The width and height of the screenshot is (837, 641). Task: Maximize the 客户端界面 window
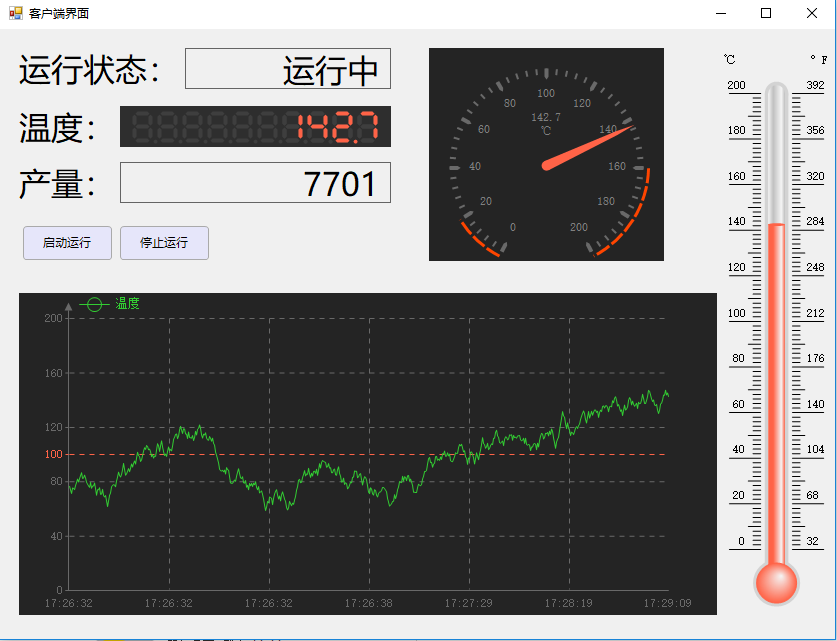[766, 13]
